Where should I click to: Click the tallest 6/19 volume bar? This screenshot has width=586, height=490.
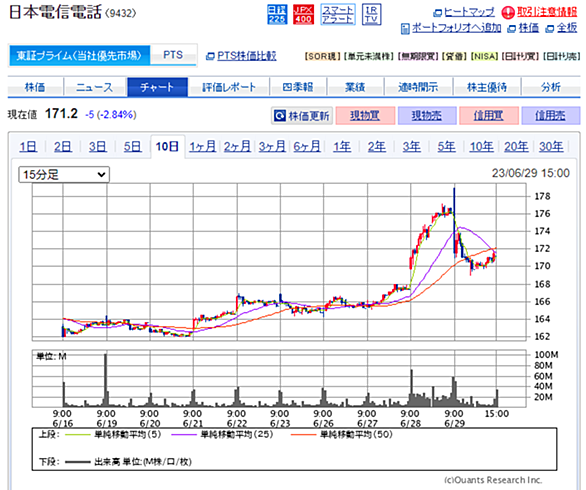105,380
